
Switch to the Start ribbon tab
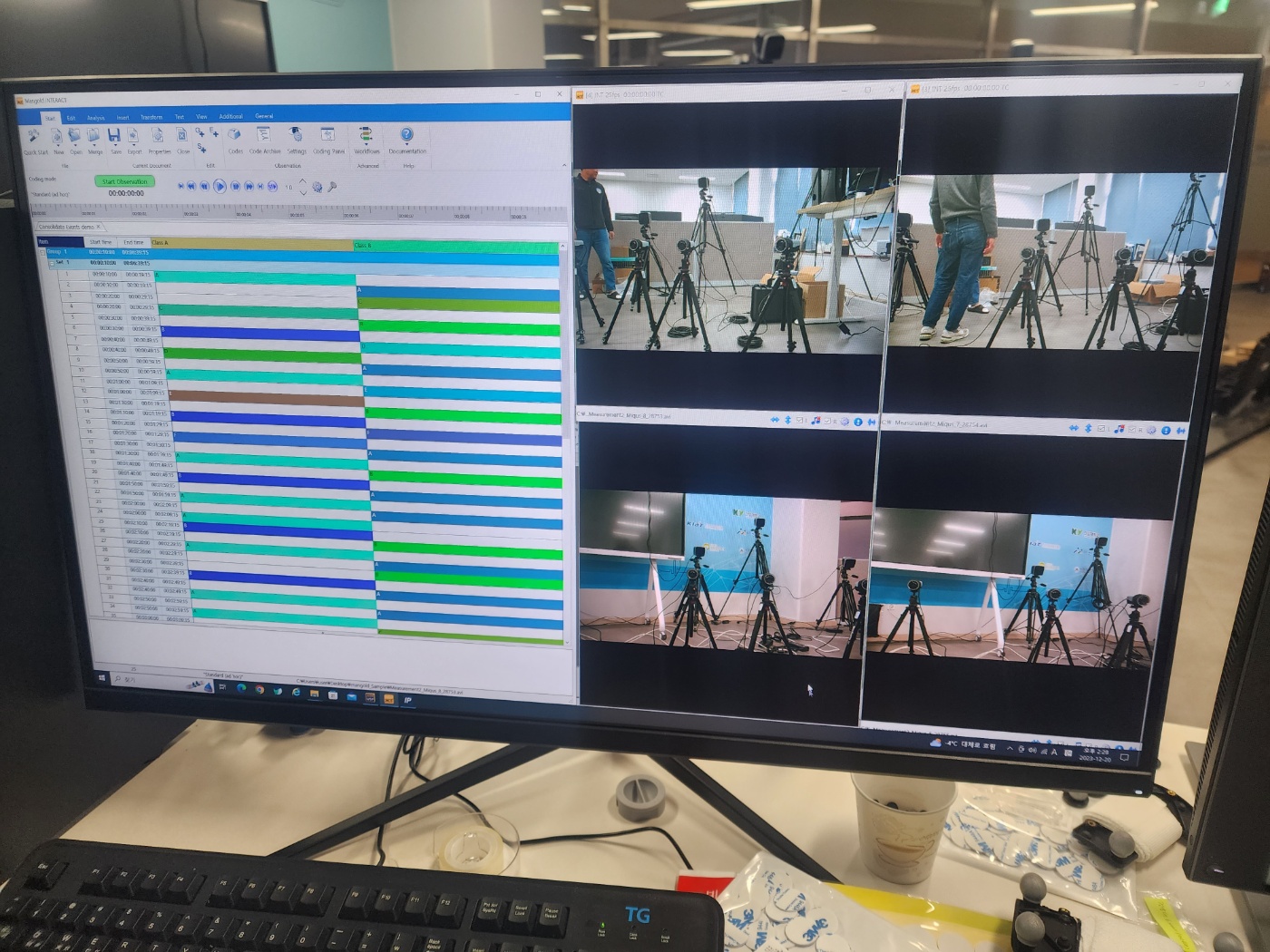pyautogui.click(x=50, y=118)
